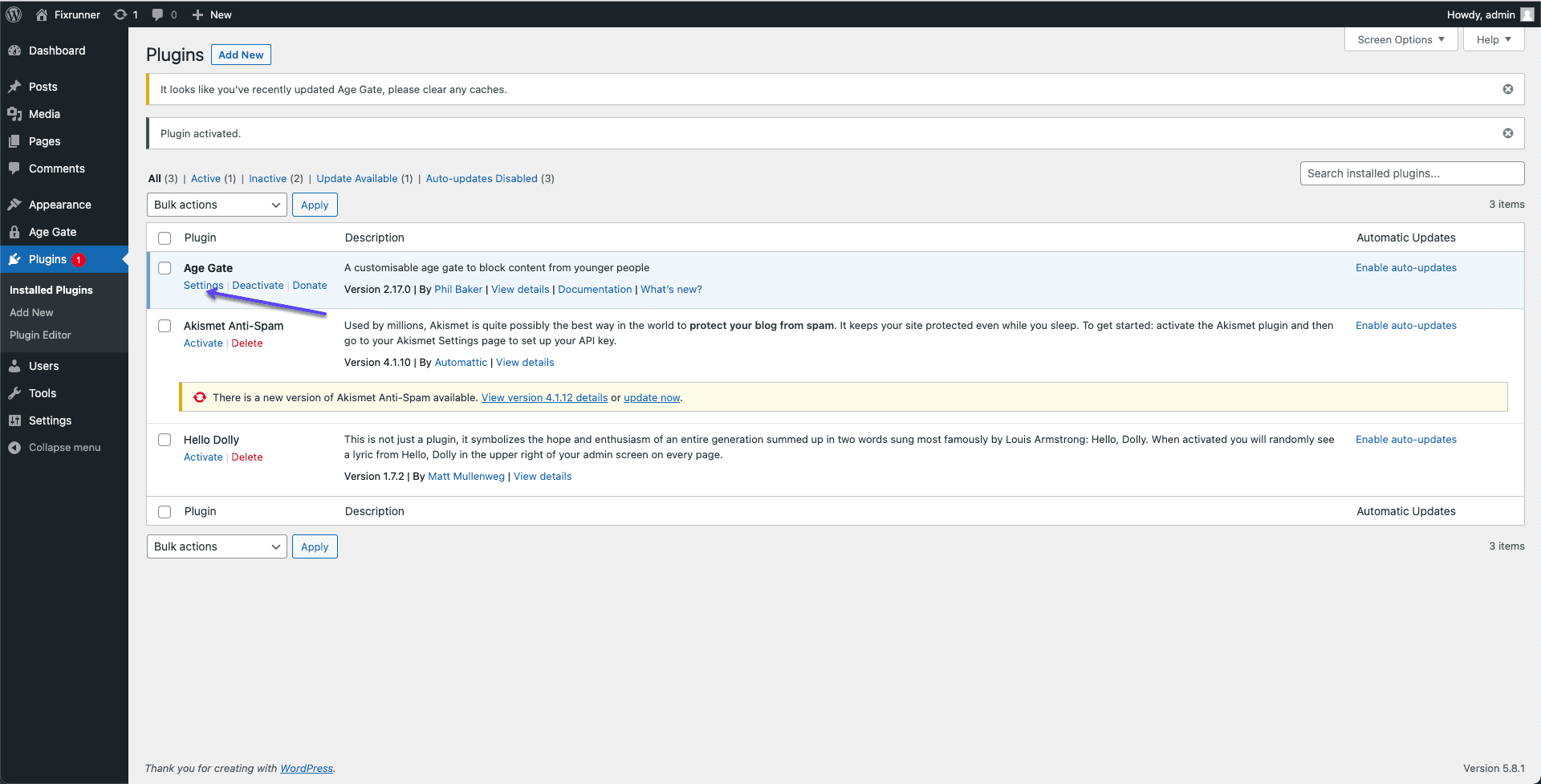This screenshot has width=1541, height=784.
Task: Open Plugin Editor submenu item
Action: pyautogui.click(x=40, y=335)
